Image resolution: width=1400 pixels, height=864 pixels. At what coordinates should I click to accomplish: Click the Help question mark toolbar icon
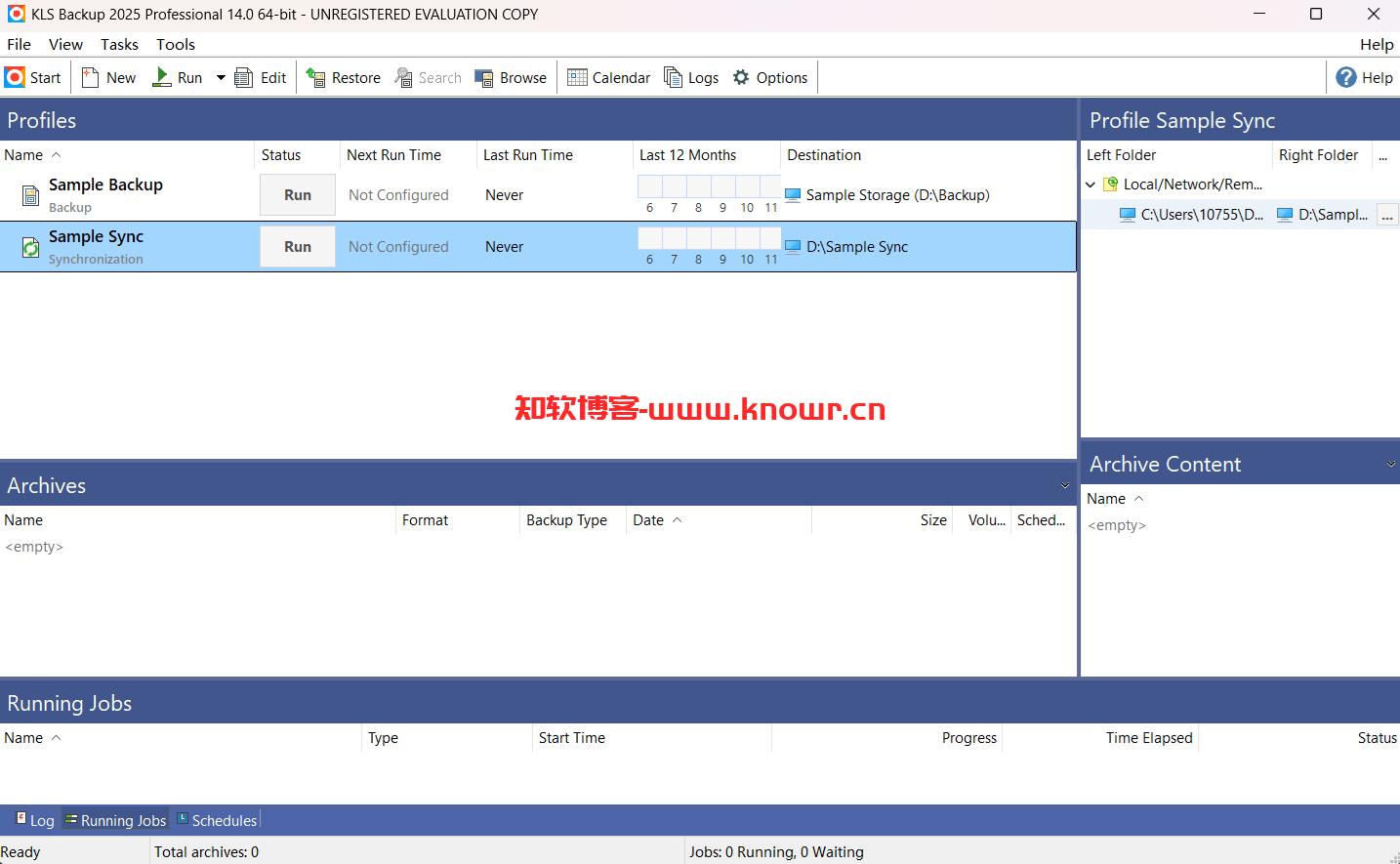click(1346, 77)
